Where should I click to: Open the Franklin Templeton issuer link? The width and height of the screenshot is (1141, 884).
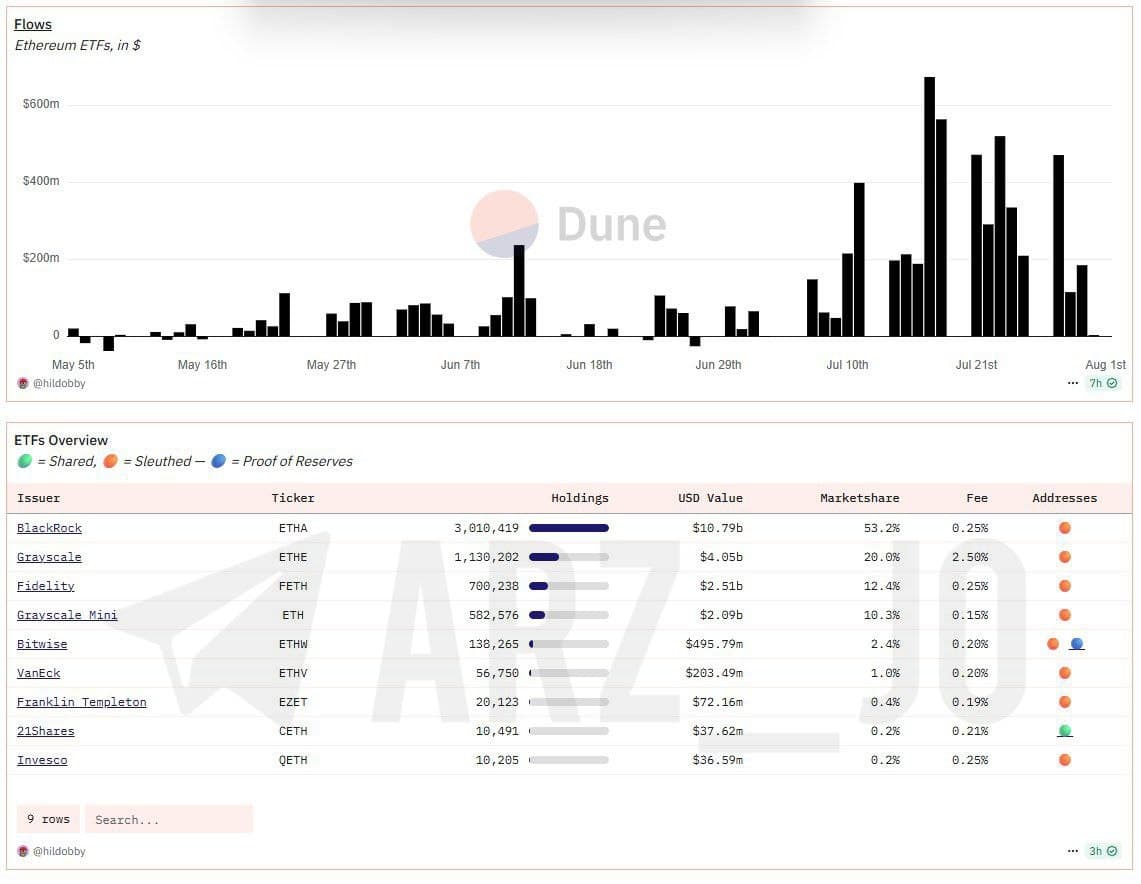[x=81, y=702]
